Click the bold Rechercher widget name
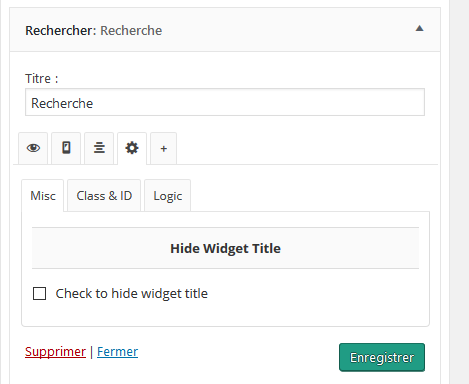 [x=61, y=31]
